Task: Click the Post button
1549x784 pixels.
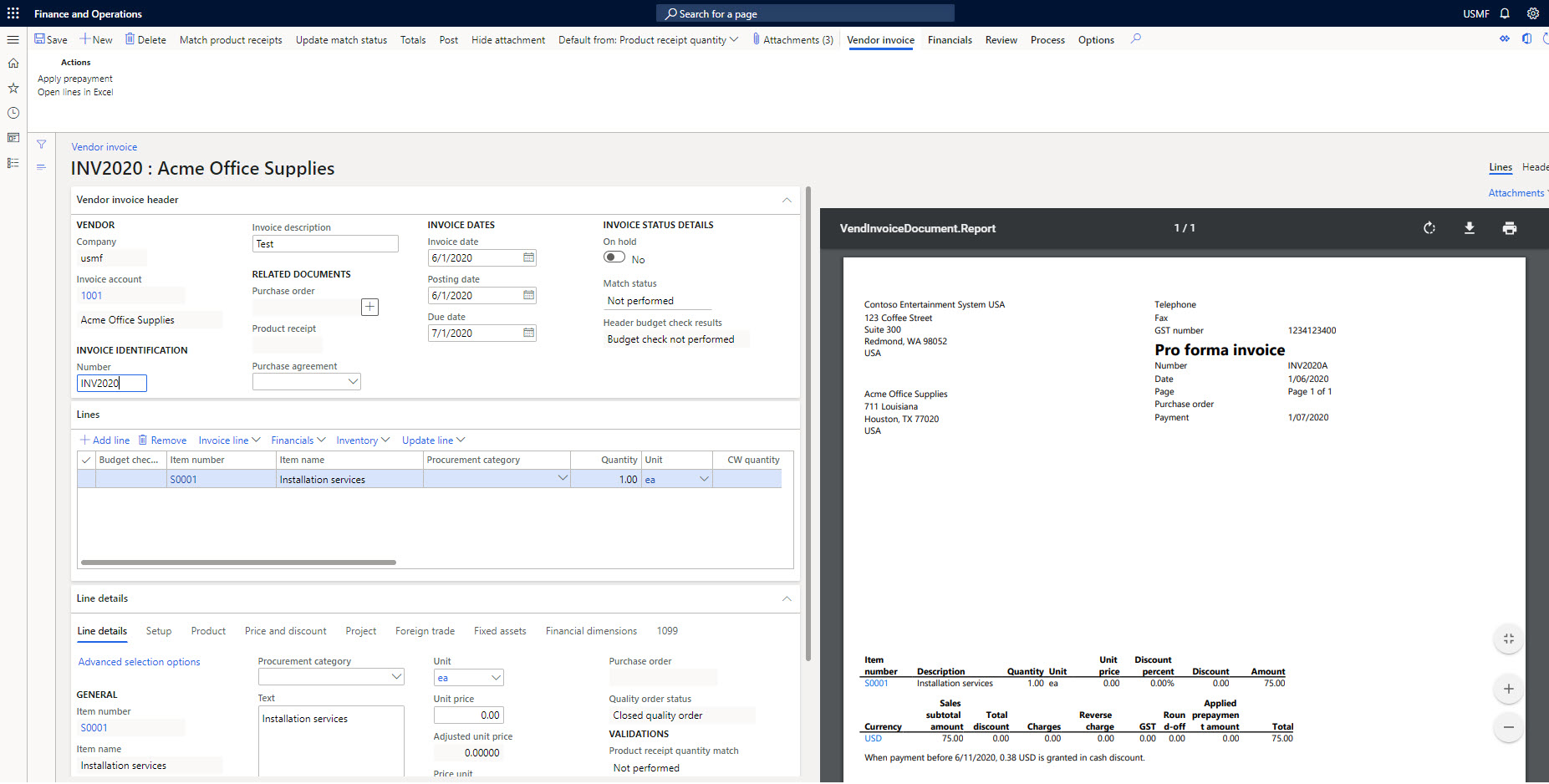Action: coord(448,39)
